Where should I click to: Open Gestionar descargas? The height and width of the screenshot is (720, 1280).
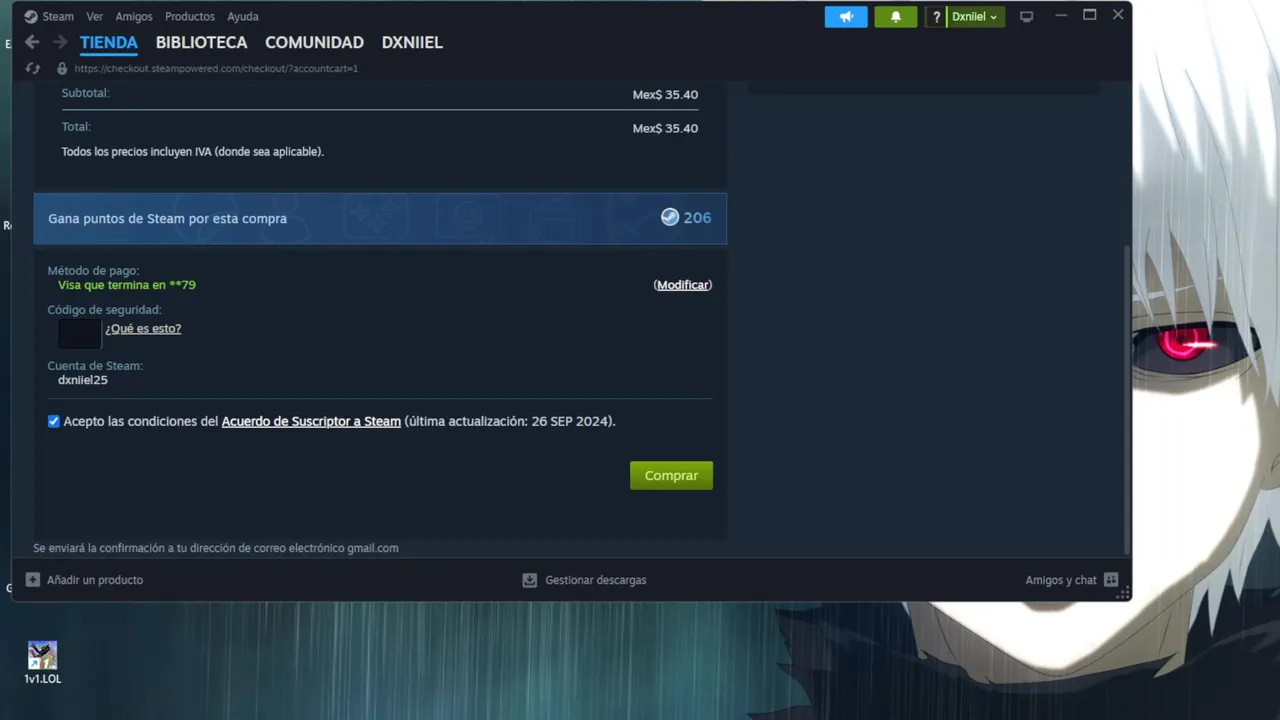tap(596, 580)
